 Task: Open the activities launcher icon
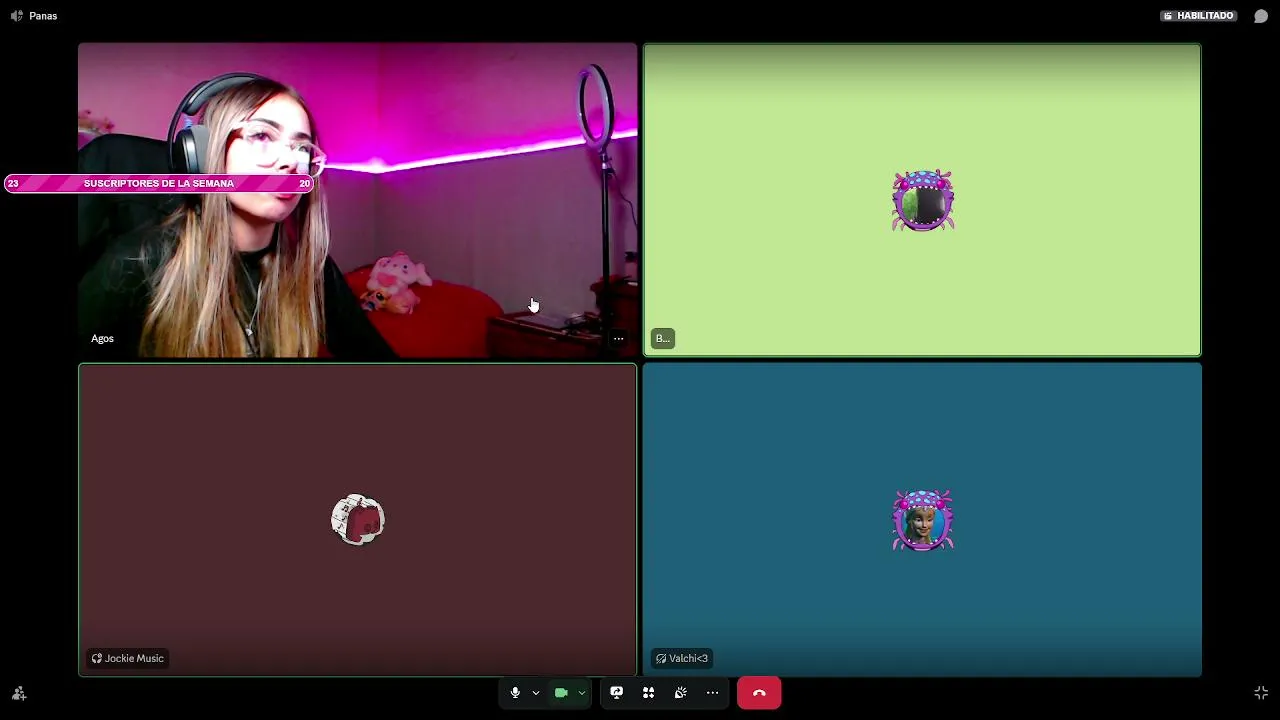point(648,693)
